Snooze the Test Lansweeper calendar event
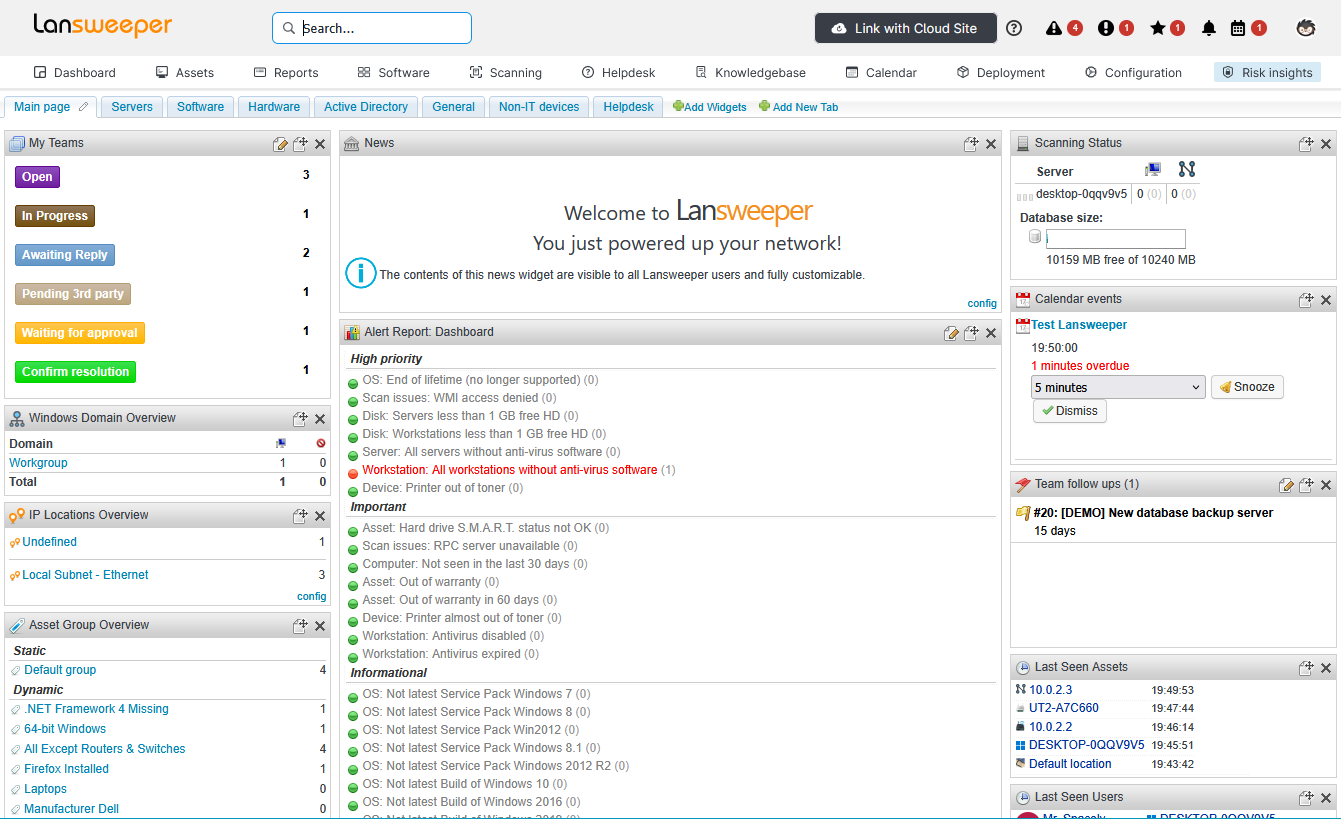Screen dimensions: 1341x819 [x=1246, y=387]
